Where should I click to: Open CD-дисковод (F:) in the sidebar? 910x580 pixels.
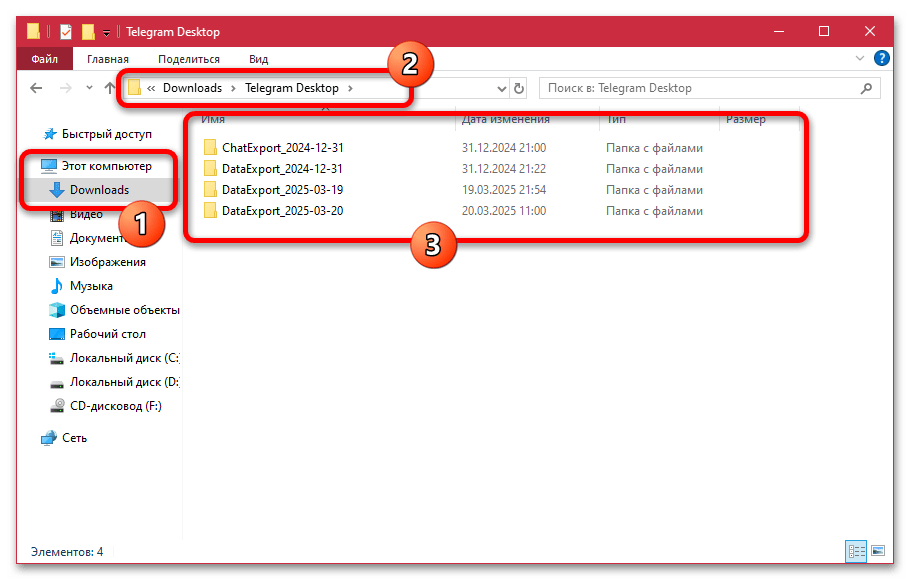click(x=115, y=406)
